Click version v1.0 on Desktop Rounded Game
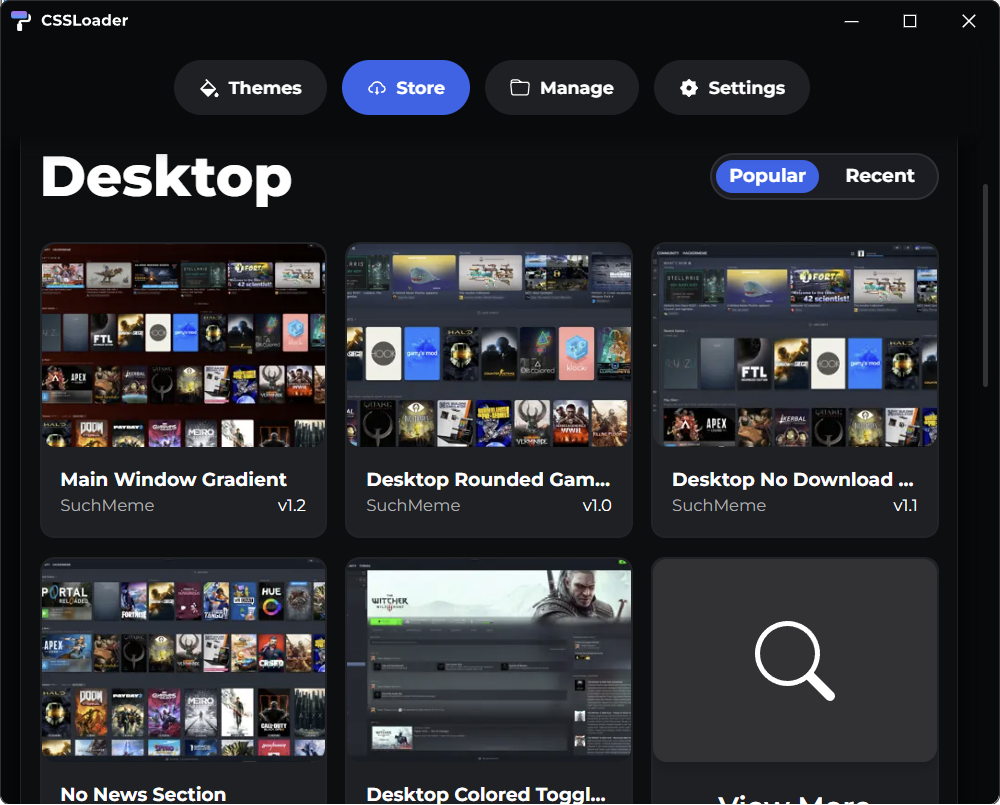The height and width of the screenshot is (805, 1000). (597, 506)
